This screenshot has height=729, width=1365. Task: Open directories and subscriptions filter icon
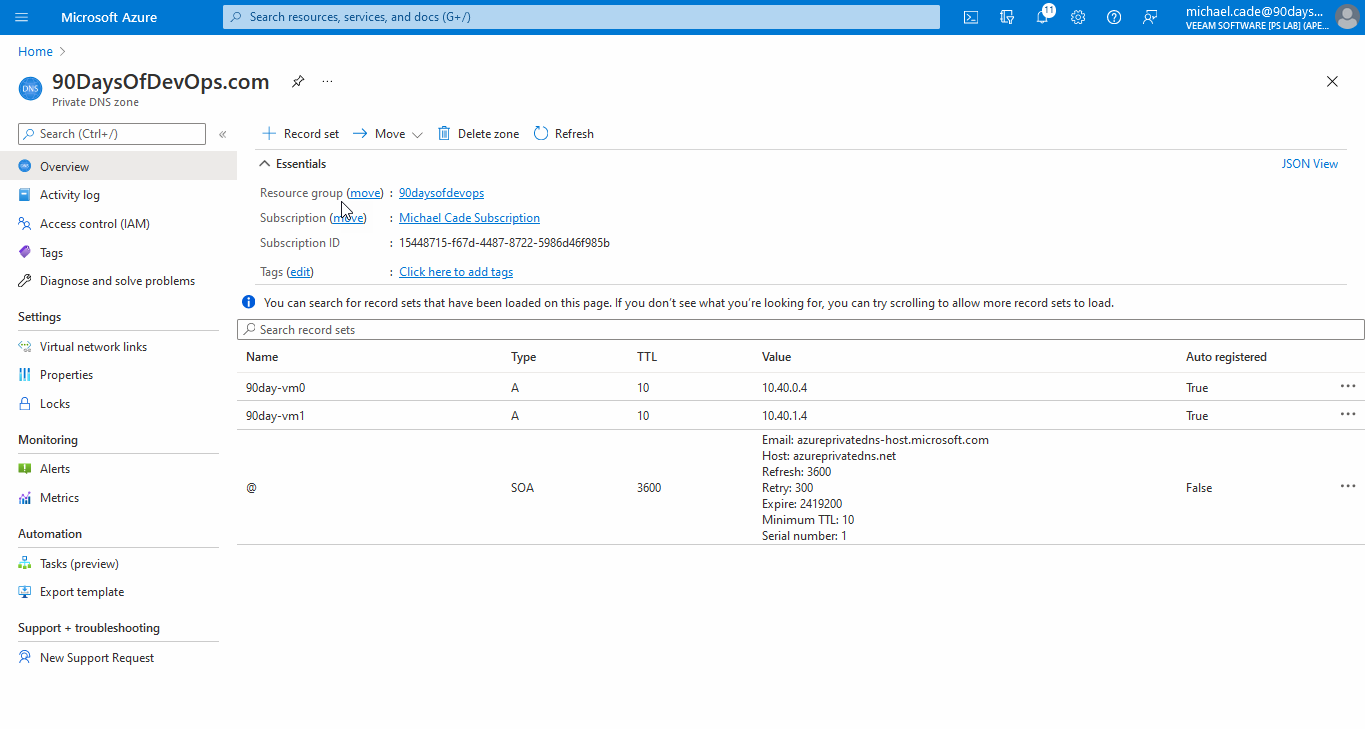[x=1006, y=17]
